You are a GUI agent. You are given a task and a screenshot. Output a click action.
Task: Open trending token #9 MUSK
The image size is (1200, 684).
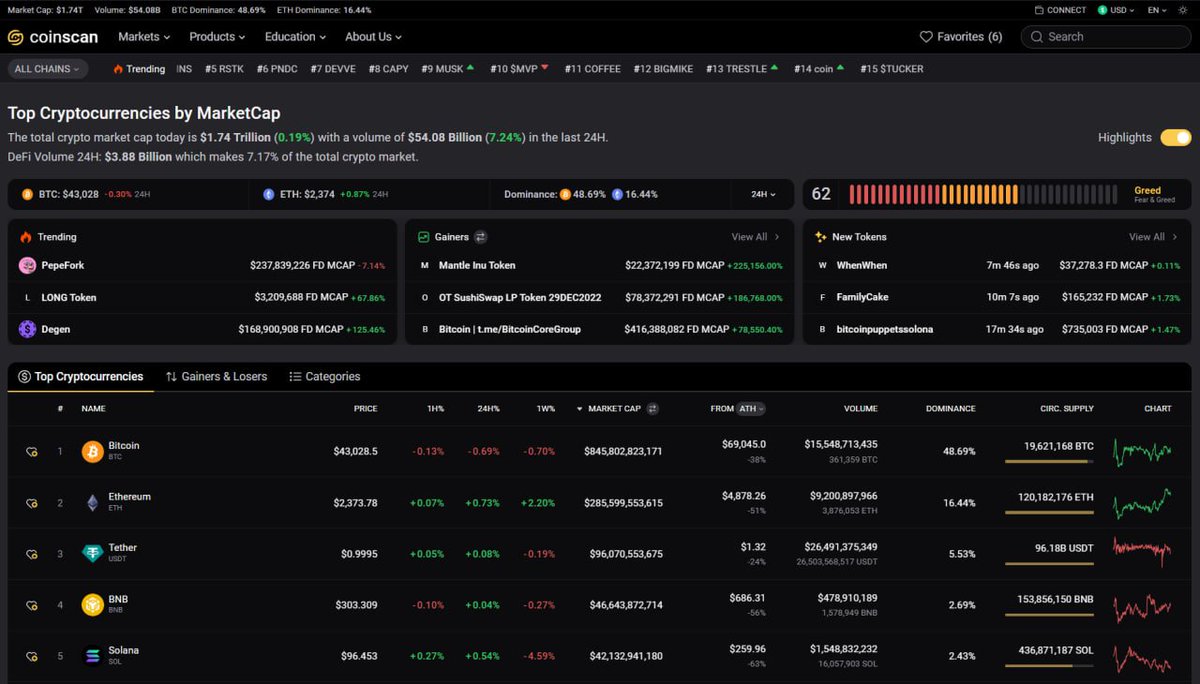click(448, 69)
